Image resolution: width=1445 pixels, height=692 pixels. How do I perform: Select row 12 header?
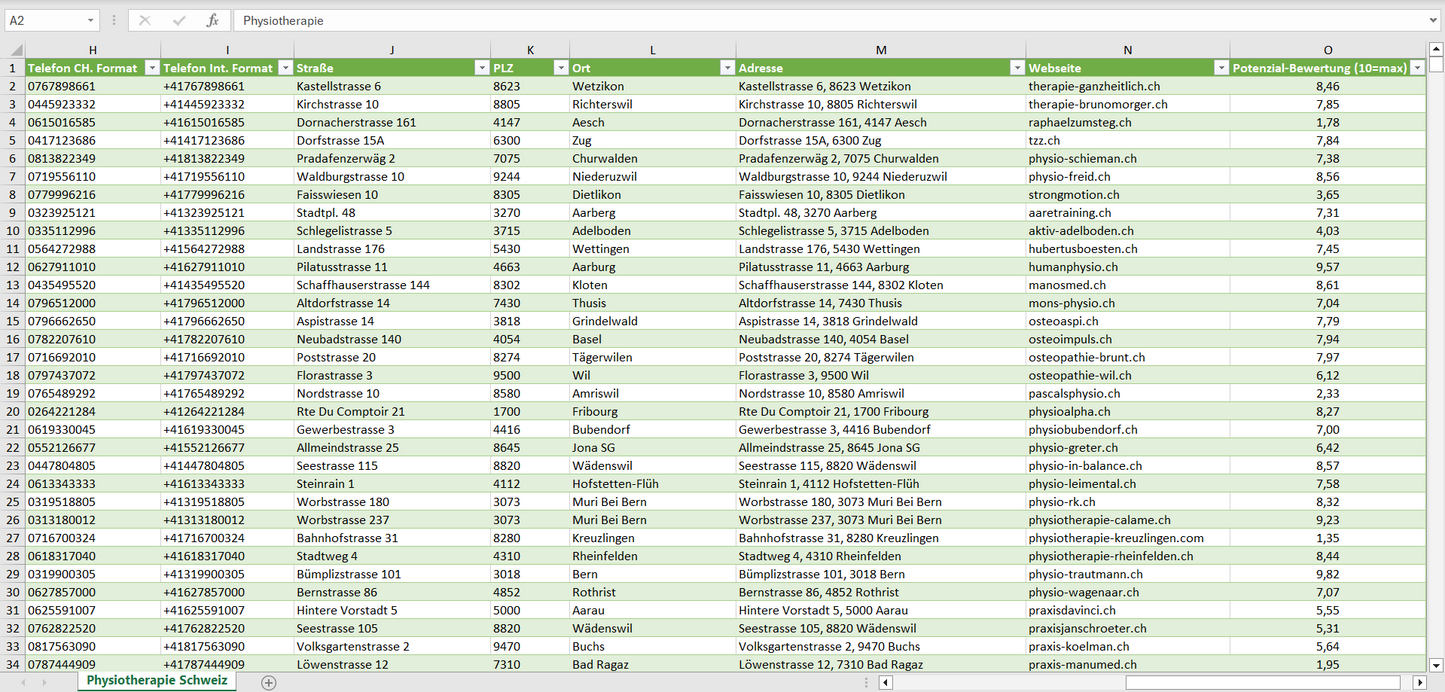point(14,267)
